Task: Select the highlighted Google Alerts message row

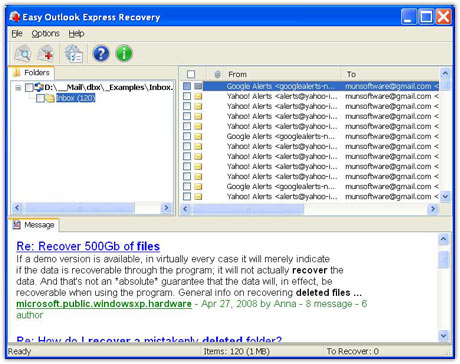Action: tap(310, 86)
